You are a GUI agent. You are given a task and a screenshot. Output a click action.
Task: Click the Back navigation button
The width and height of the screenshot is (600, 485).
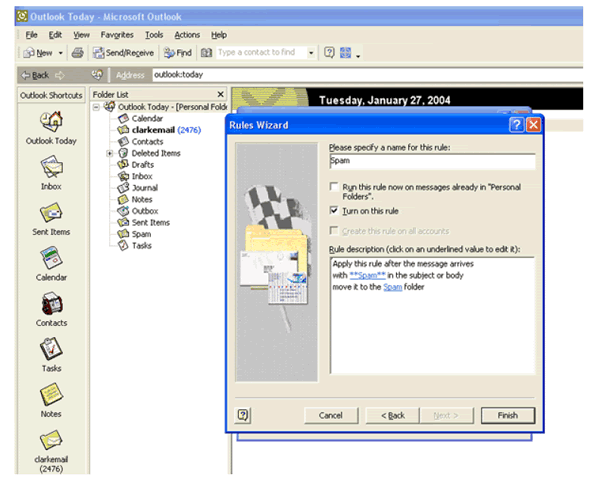(x=35, y=75)
